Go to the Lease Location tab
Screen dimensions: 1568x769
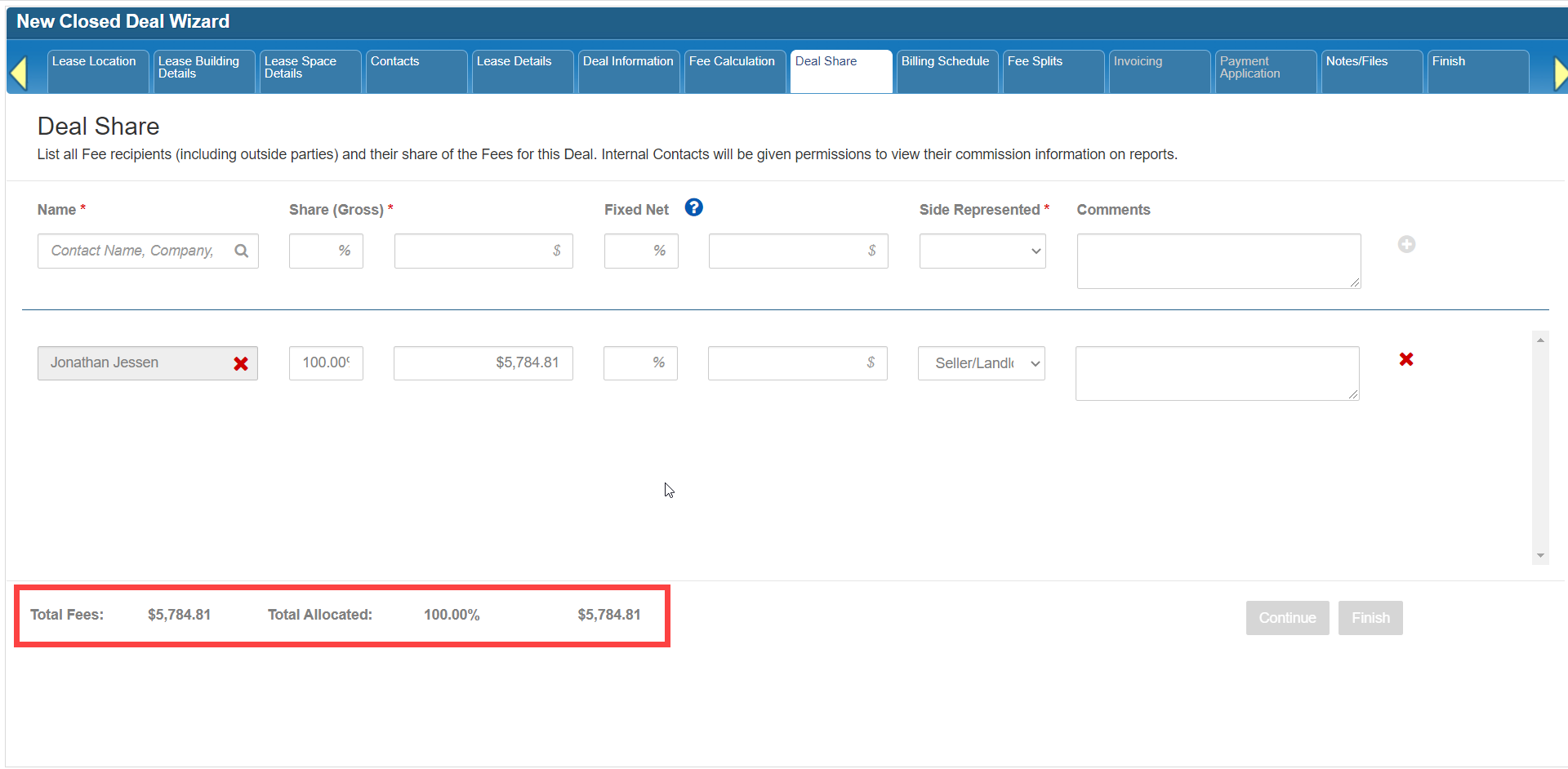pos(96,71)
